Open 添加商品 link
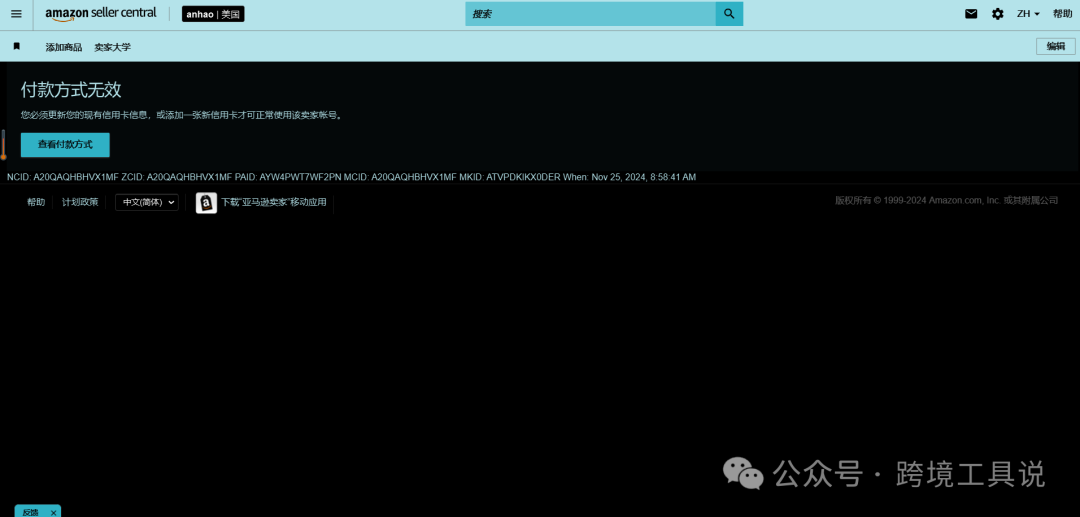1080x517 pixels. [63, 47]
